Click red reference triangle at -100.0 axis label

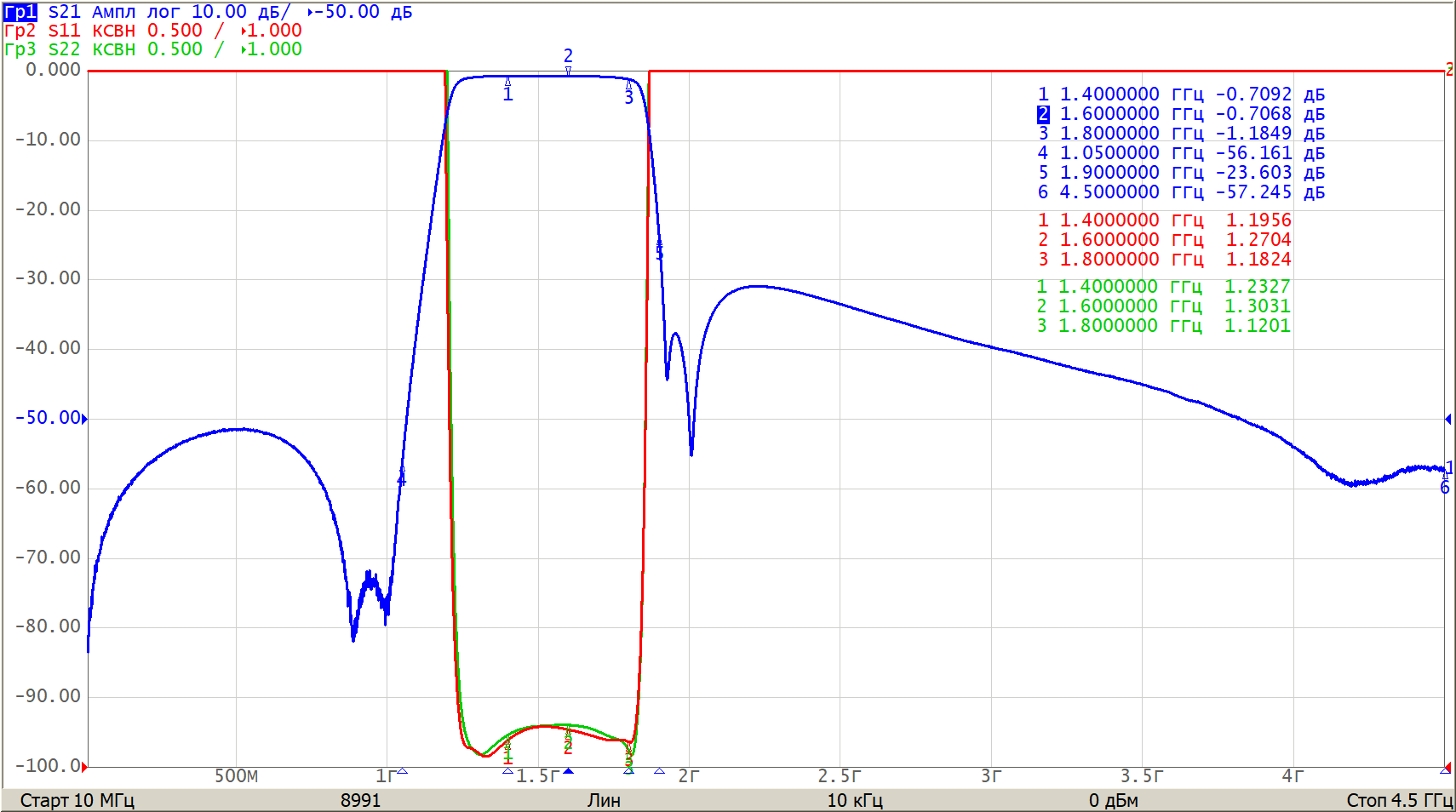pos(84,767)
